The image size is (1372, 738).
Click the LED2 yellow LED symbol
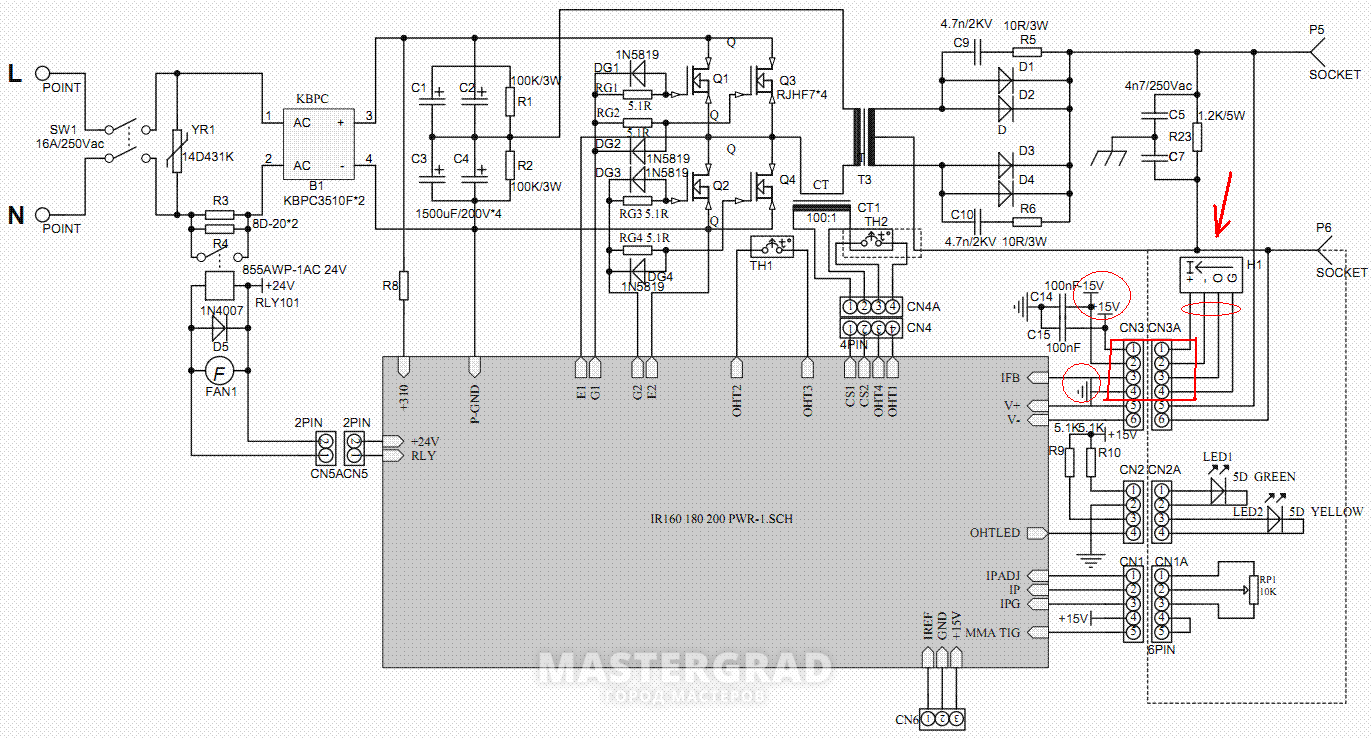point(1276,519)
